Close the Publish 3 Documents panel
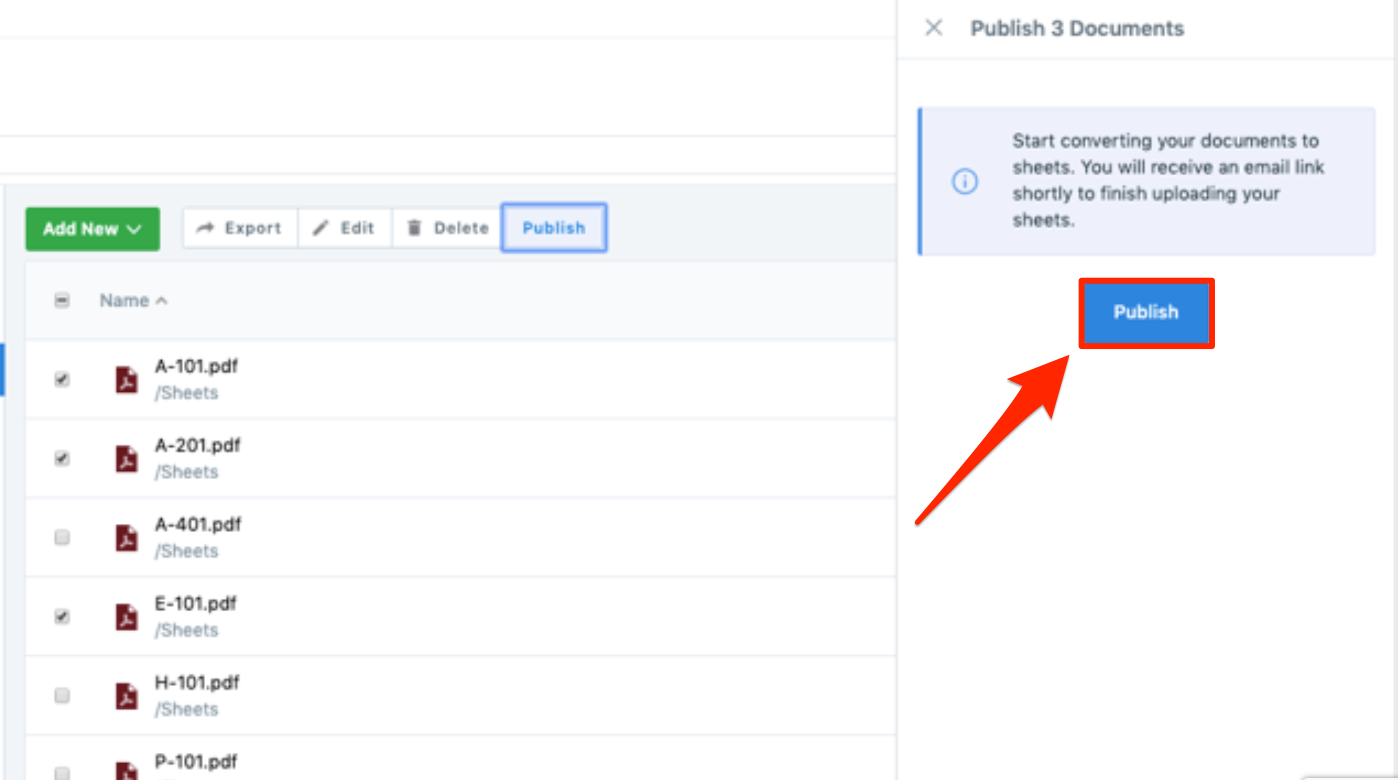 (933, 28)
